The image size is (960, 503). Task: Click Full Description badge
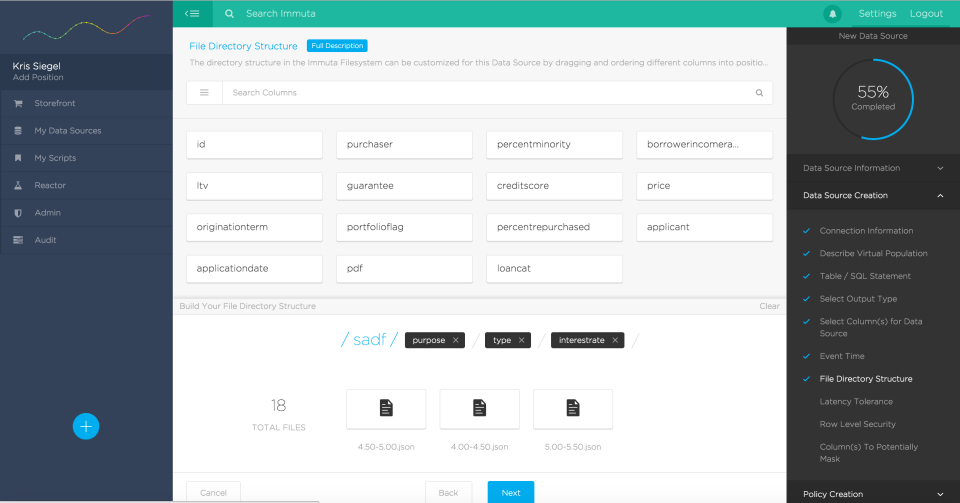[x=337, y=46]
